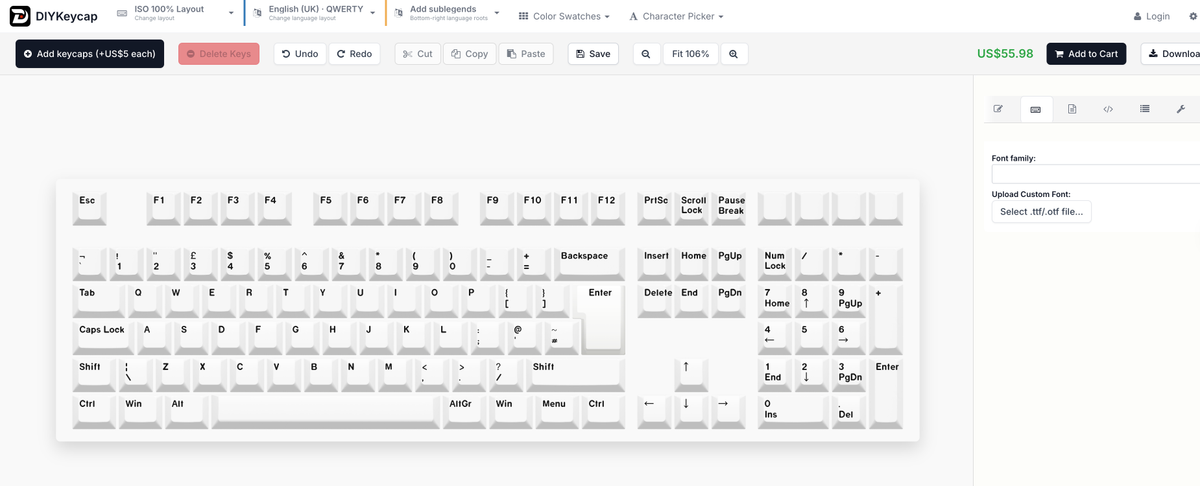Select the numpad 0 Ins keycap
The width and height of the screenshot is (1200, 486).
(795, 412)
